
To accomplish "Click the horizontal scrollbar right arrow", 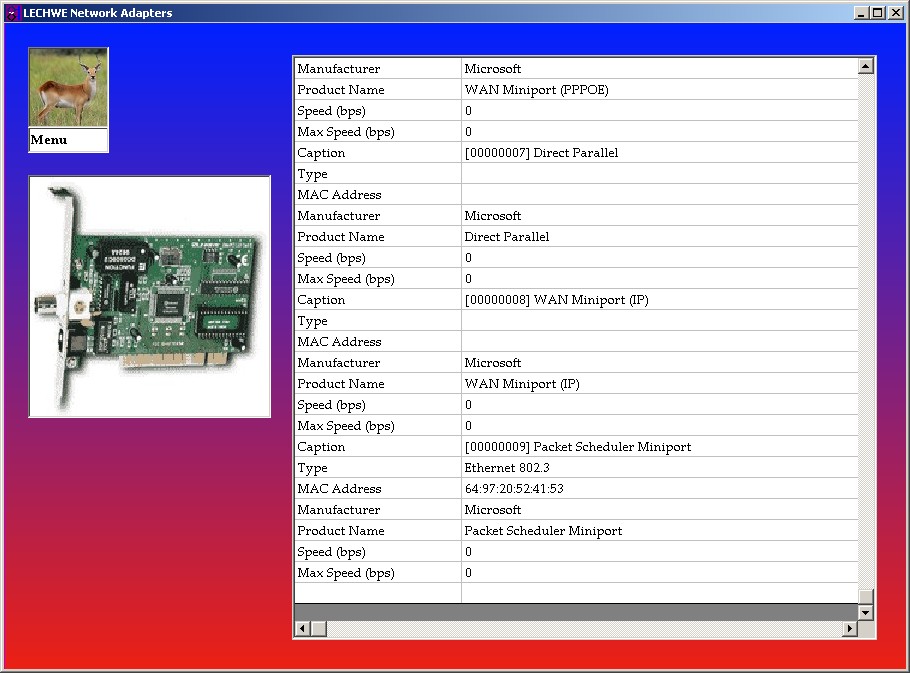I will [850, 629].
